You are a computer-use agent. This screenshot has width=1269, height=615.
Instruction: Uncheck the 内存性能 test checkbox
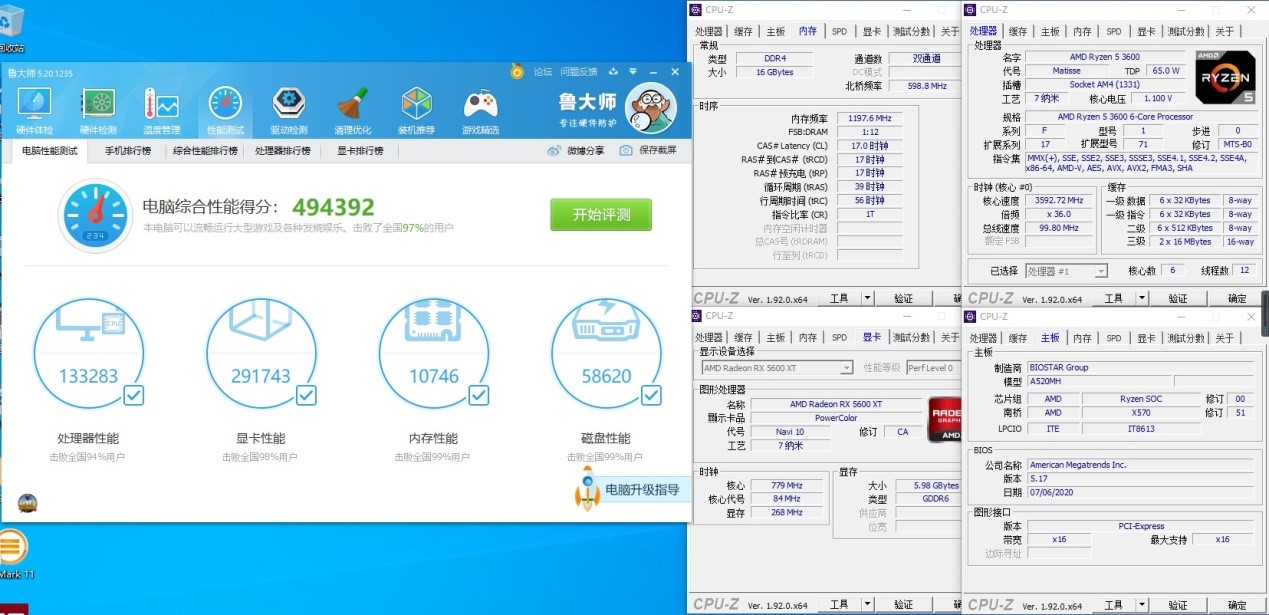[x=478, y=395]
